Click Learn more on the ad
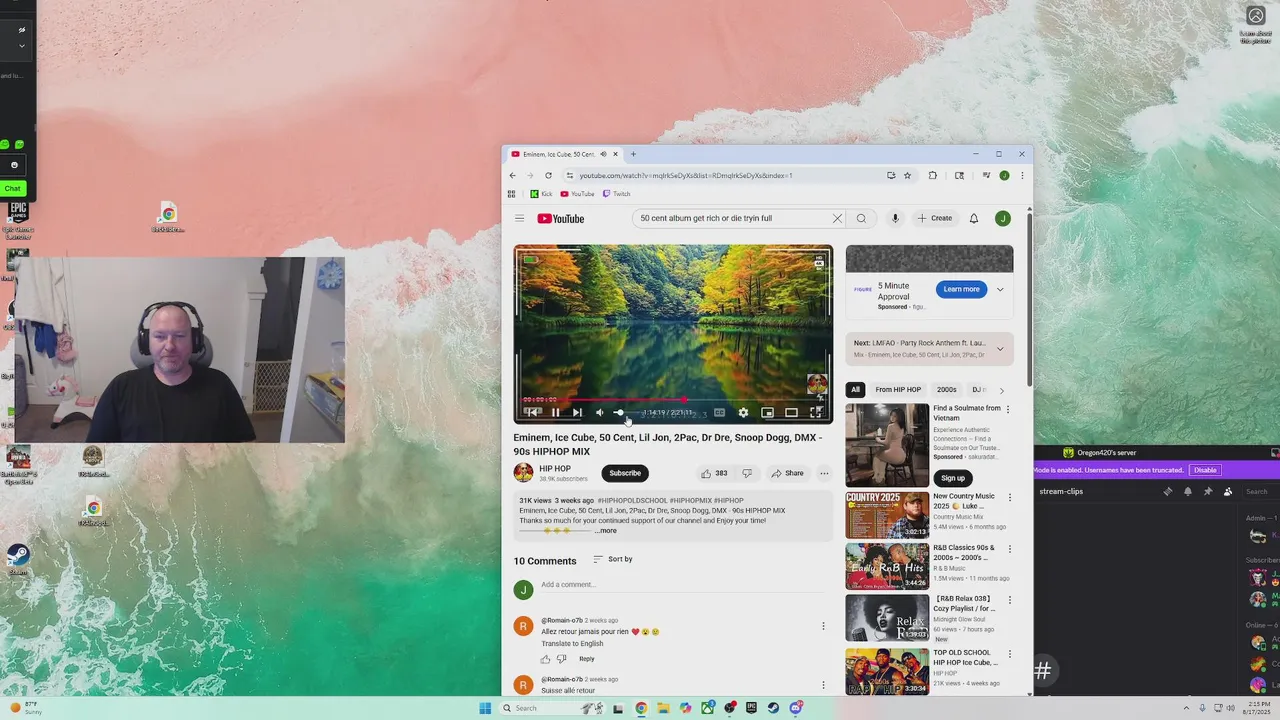Viewport: 1280px width, 720px height. (x=961, y=289)
